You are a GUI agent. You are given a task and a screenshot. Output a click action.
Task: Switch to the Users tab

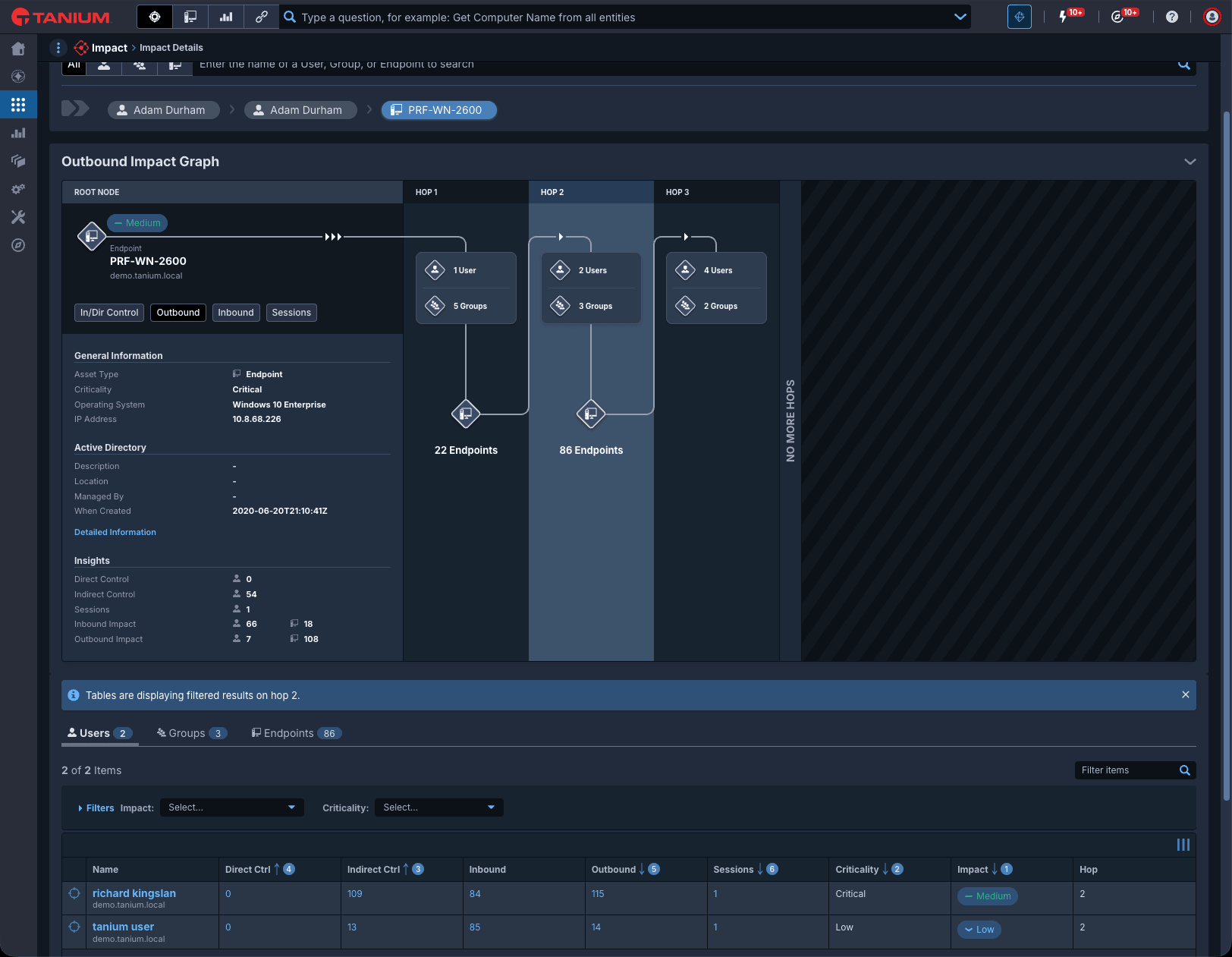(100, 733)
